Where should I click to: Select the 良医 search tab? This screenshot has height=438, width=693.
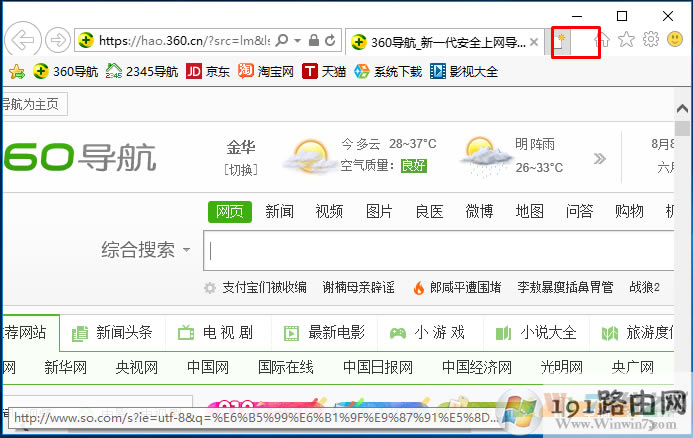(429, 211)
